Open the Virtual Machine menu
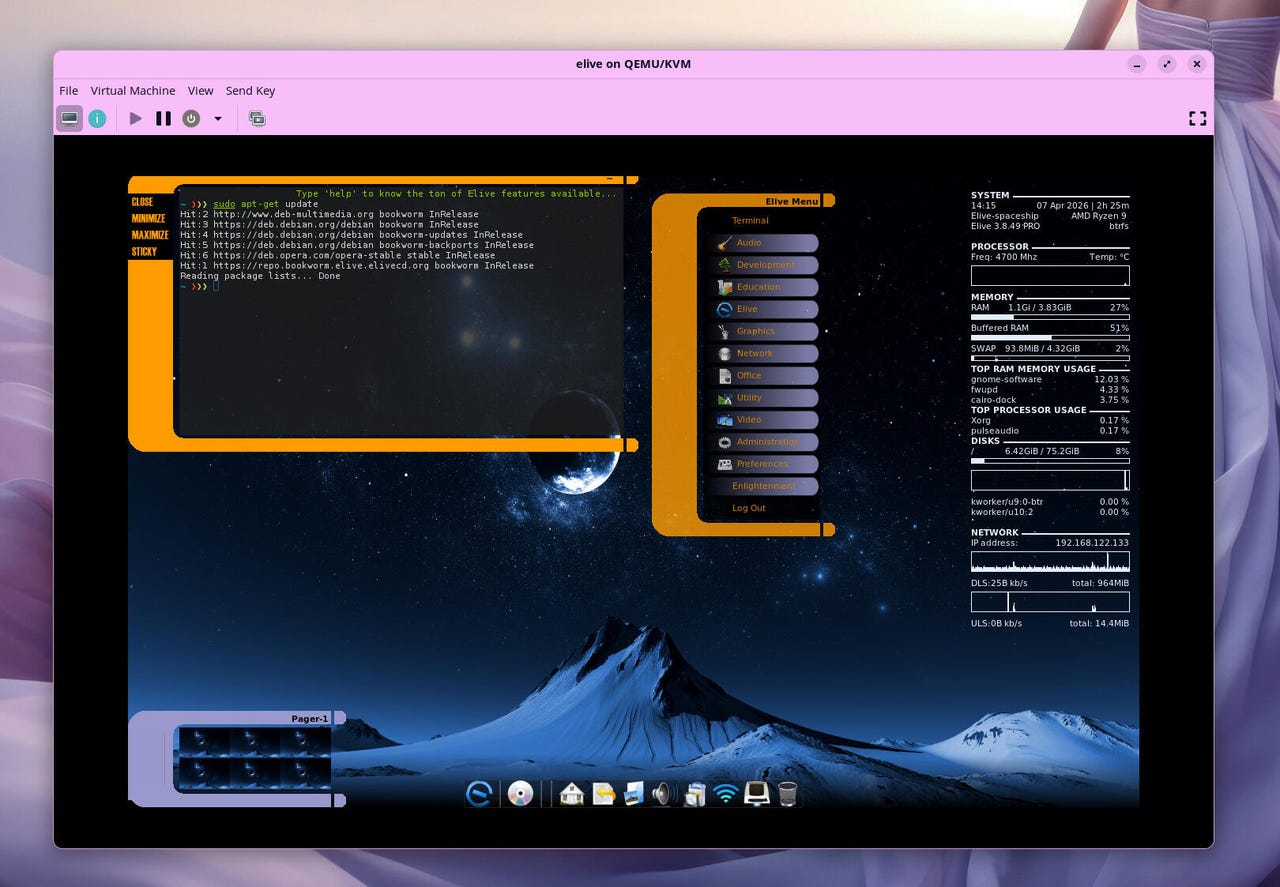The width and height of the screenshot is (1280, 887). pyautogui.click(x=132, y=91)
